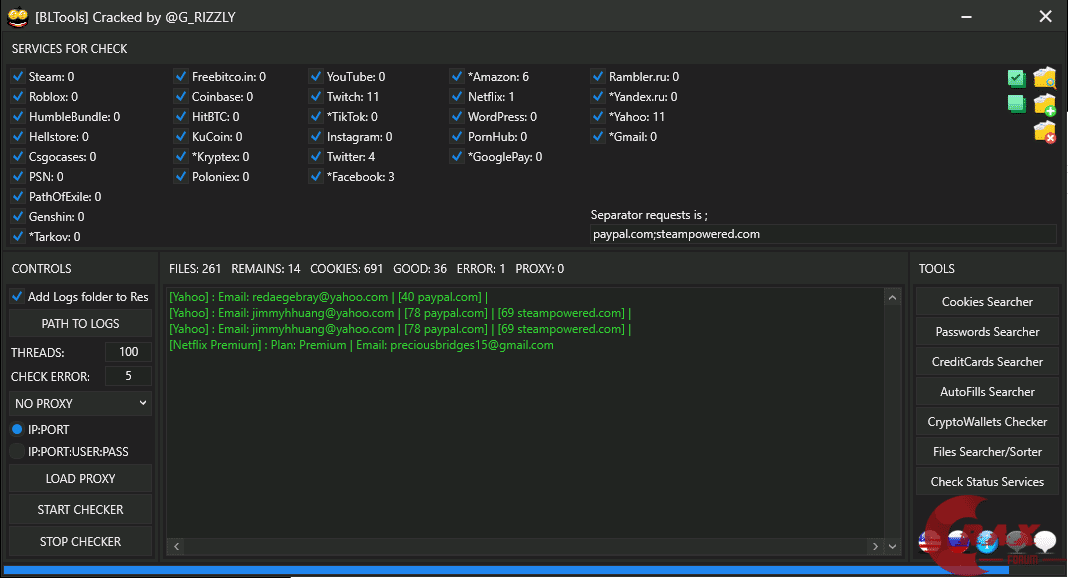Viewport: 1068px width, 578px height.
Task: Open the Files Searcher/Sorter tool
Action: 987,451
